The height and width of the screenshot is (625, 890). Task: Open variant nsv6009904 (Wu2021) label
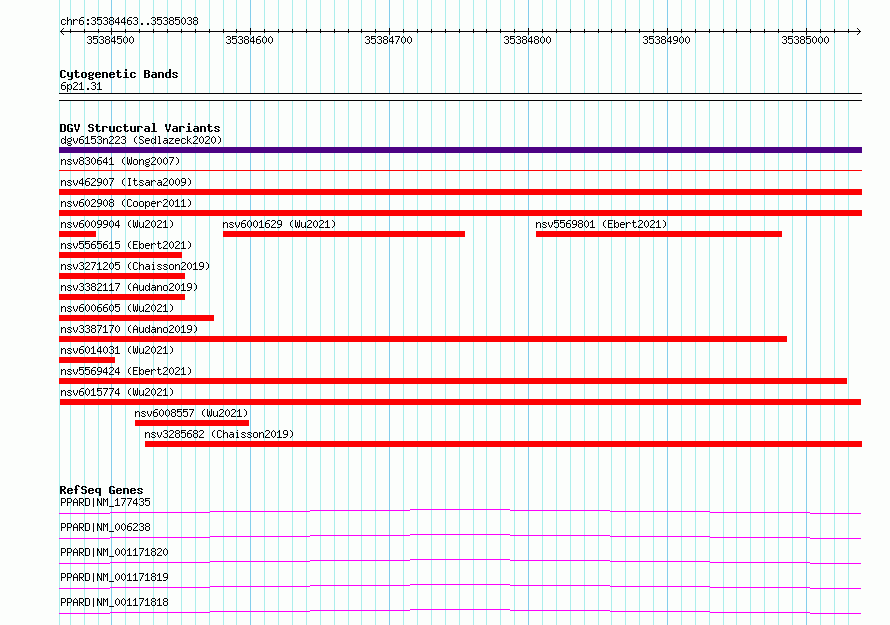pos(117,224)
